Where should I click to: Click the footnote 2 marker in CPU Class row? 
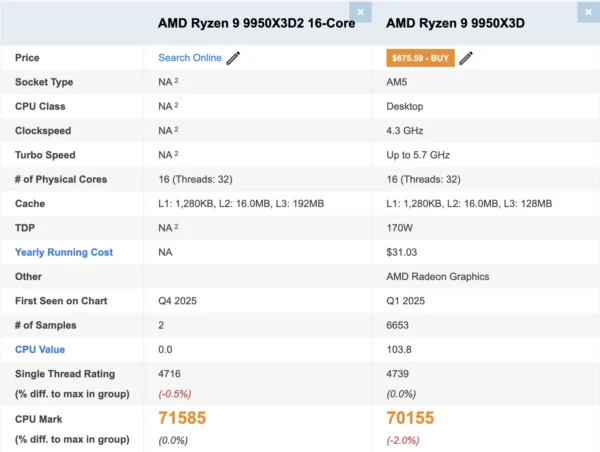coord(177,104)
